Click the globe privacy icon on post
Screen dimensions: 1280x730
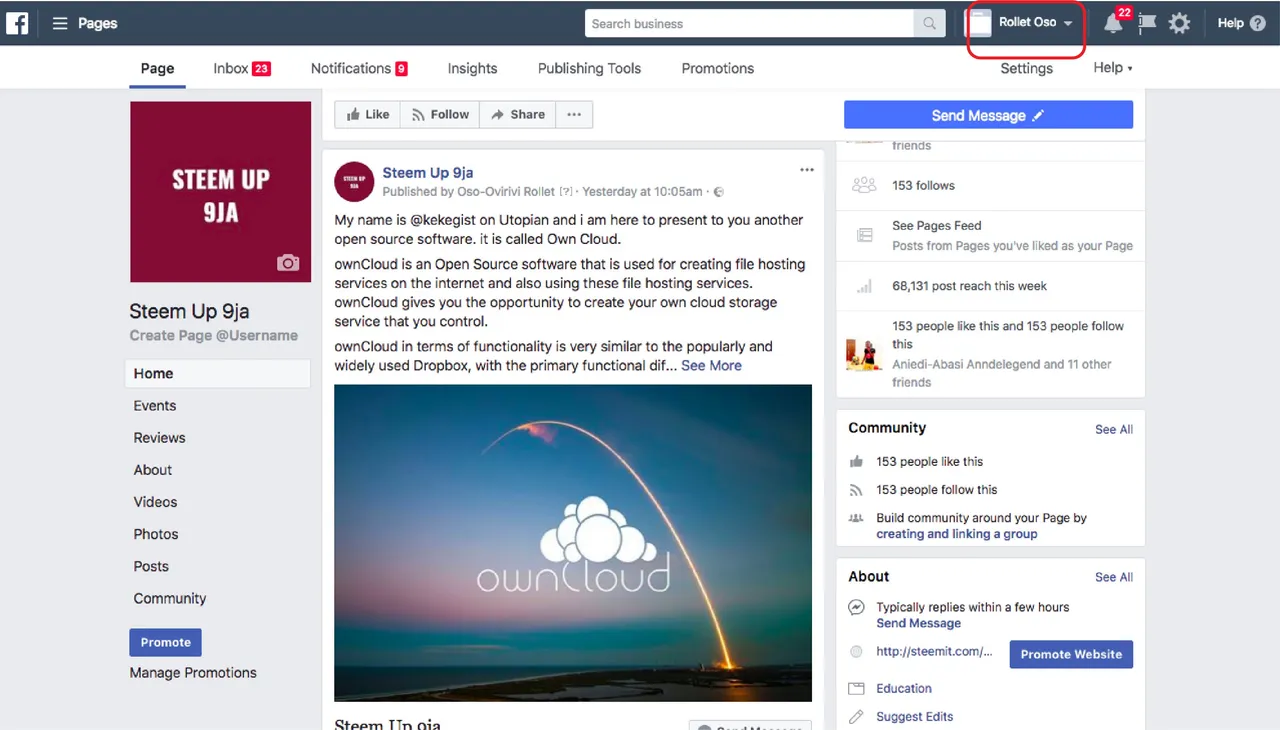tap(719, 192)
